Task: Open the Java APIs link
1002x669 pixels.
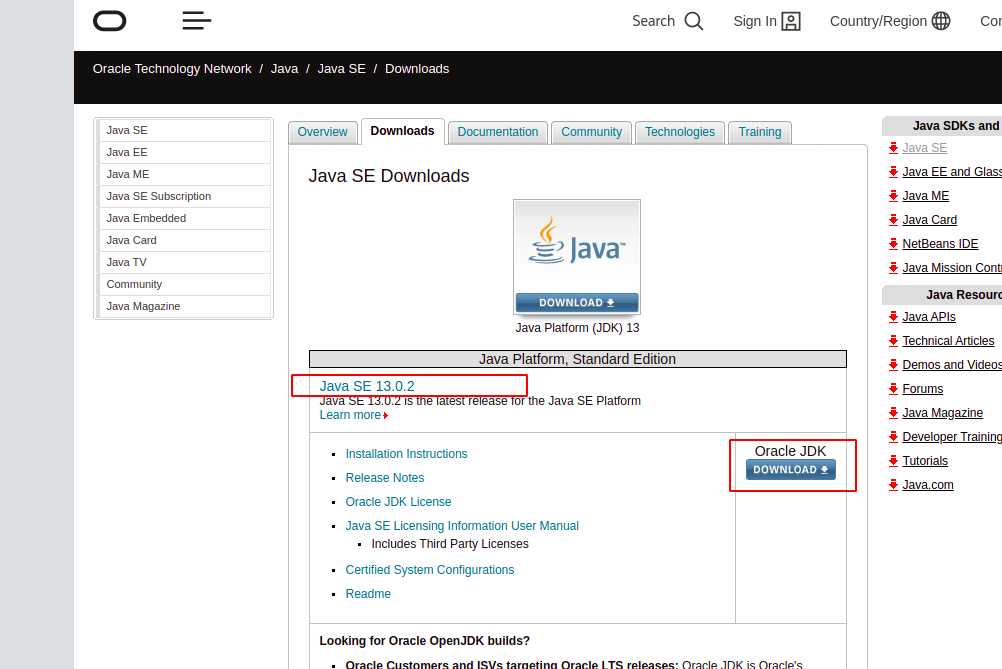Action: 929,317
